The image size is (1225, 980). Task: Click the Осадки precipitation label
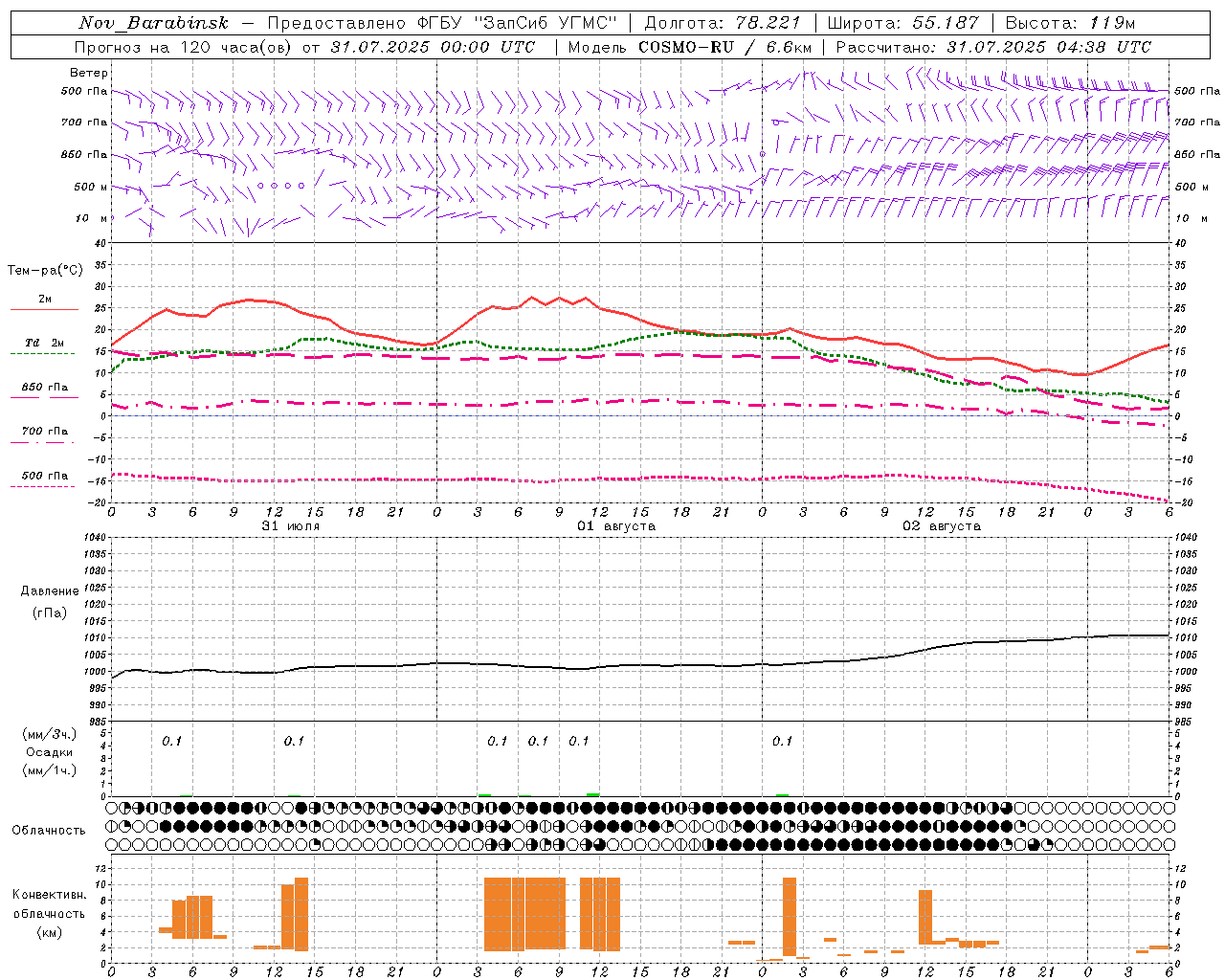[49, 752]
